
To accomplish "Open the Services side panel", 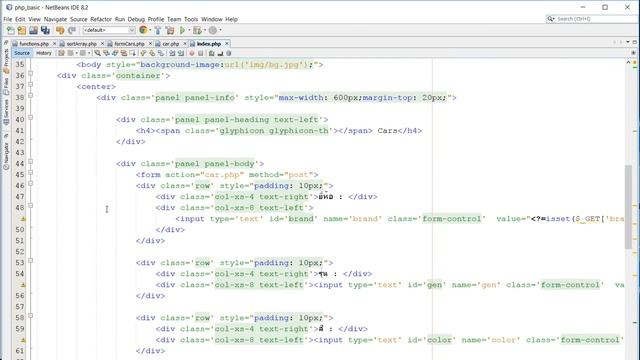I will click(6, 111).
